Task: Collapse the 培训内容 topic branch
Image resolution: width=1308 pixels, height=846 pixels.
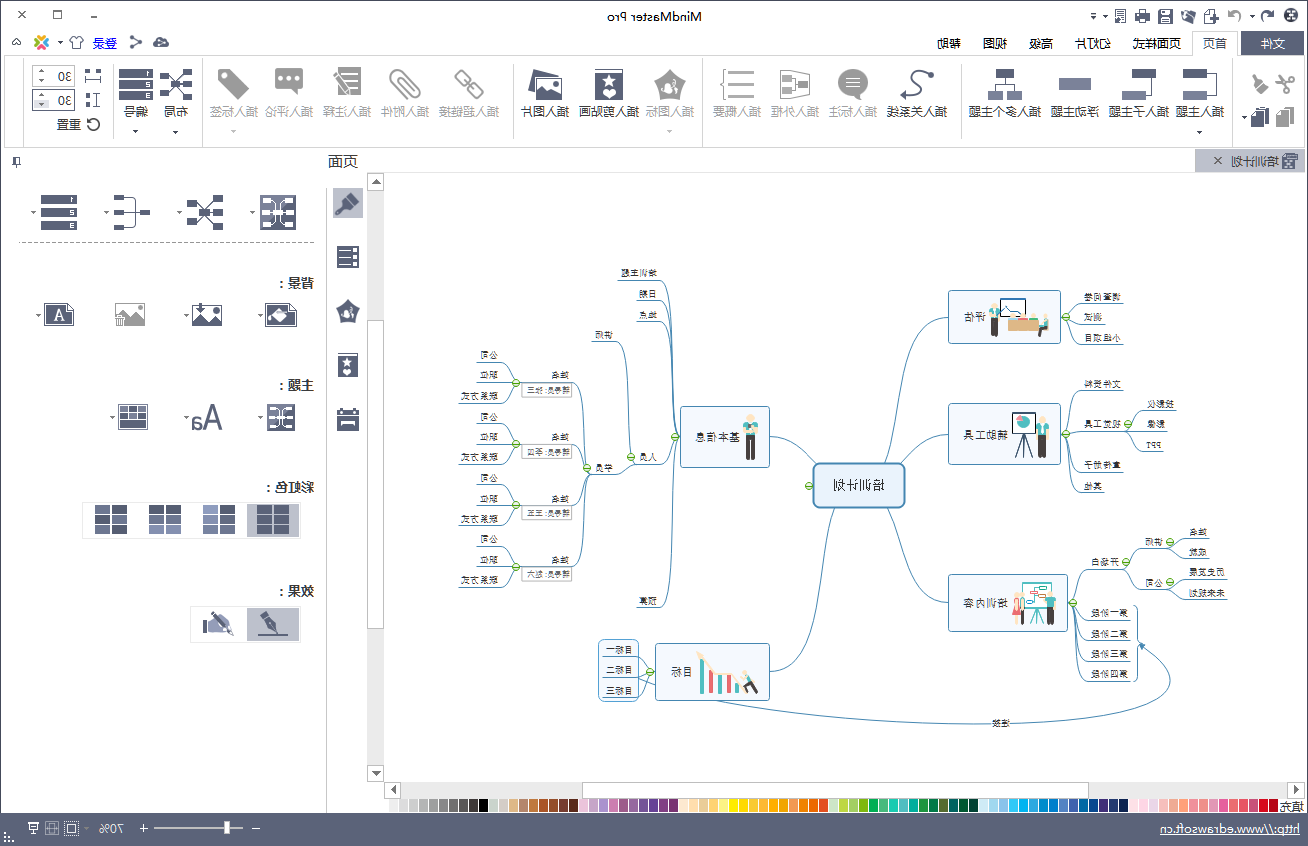Action: tap(1072, 603)
